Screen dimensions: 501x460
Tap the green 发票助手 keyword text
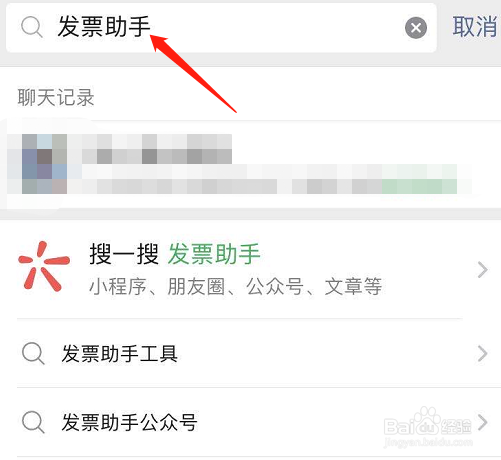[x=214, y=254]
